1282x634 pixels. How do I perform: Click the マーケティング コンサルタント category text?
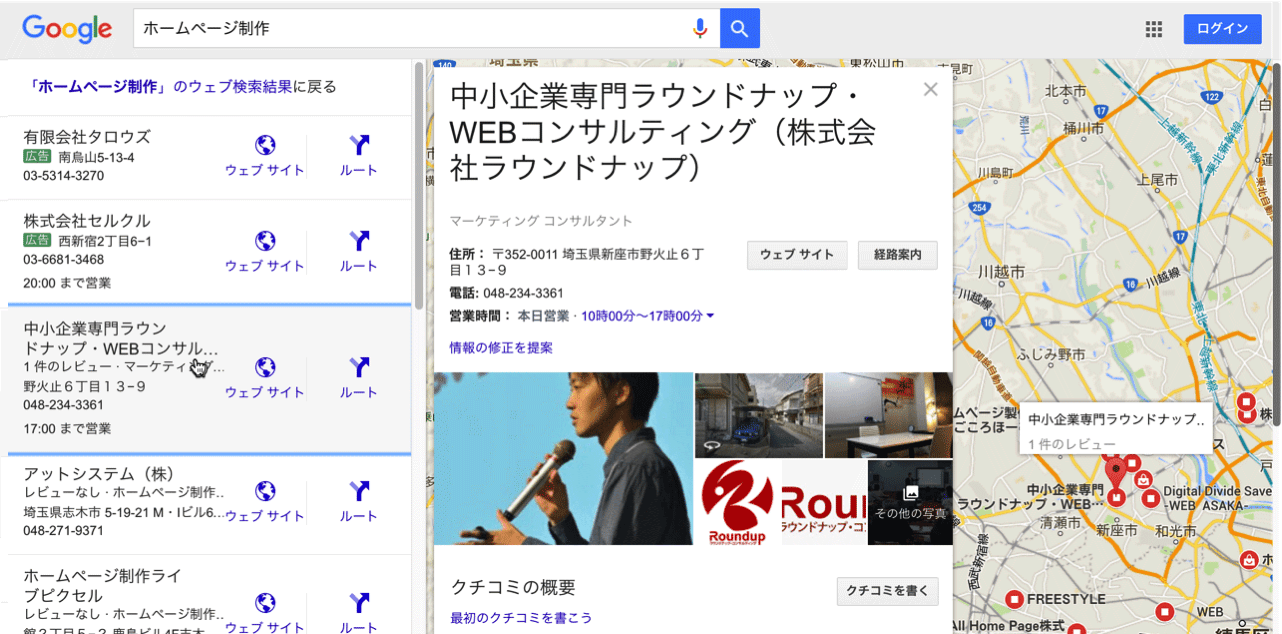tap(541, 221)
